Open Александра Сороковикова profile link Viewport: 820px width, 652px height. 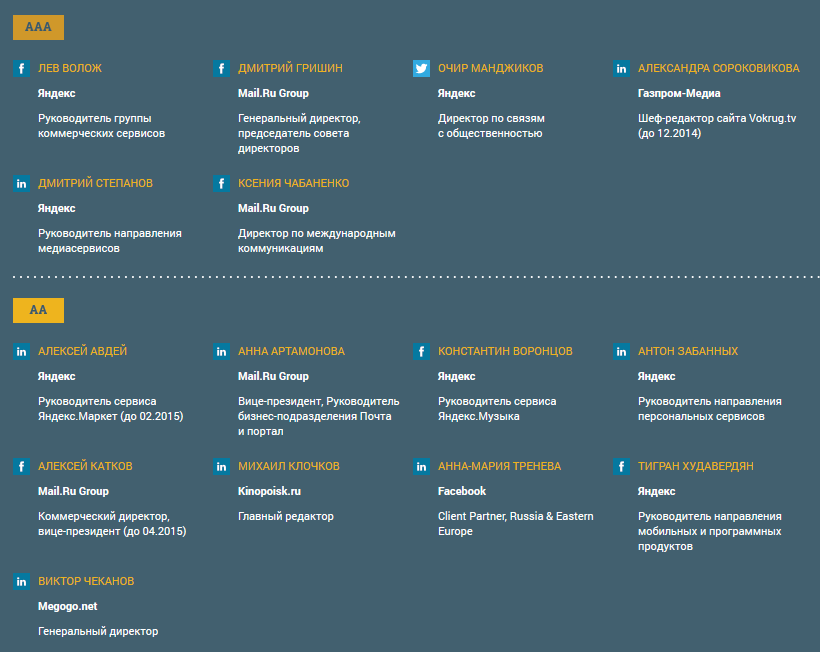coord(719,68)
